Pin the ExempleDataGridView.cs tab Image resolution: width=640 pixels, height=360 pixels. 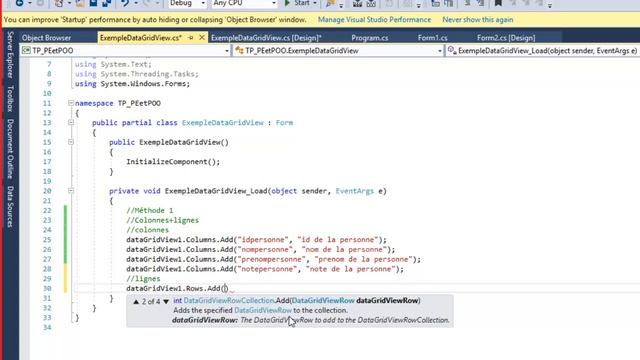191,38
